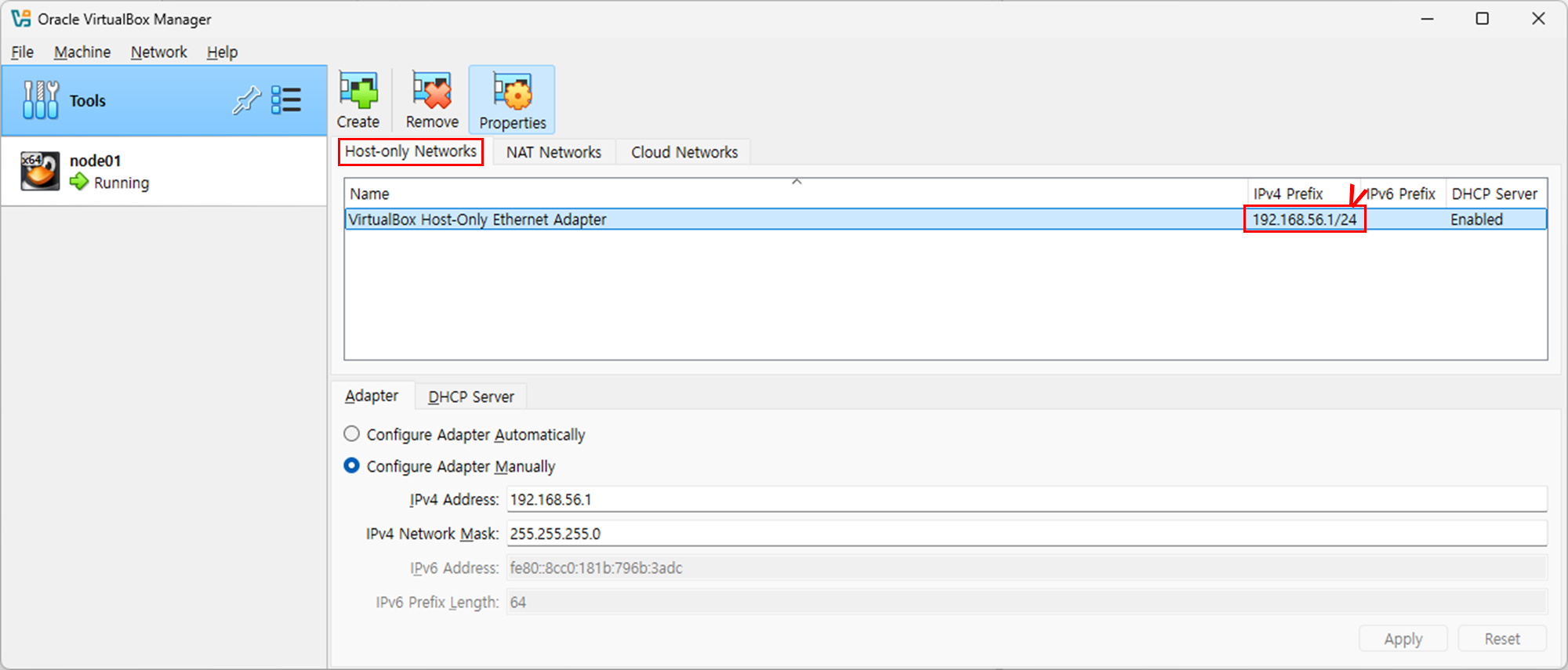1568x670 pixels.
Task: Click the Tools pin icon
Action: [x=247, y=100]
